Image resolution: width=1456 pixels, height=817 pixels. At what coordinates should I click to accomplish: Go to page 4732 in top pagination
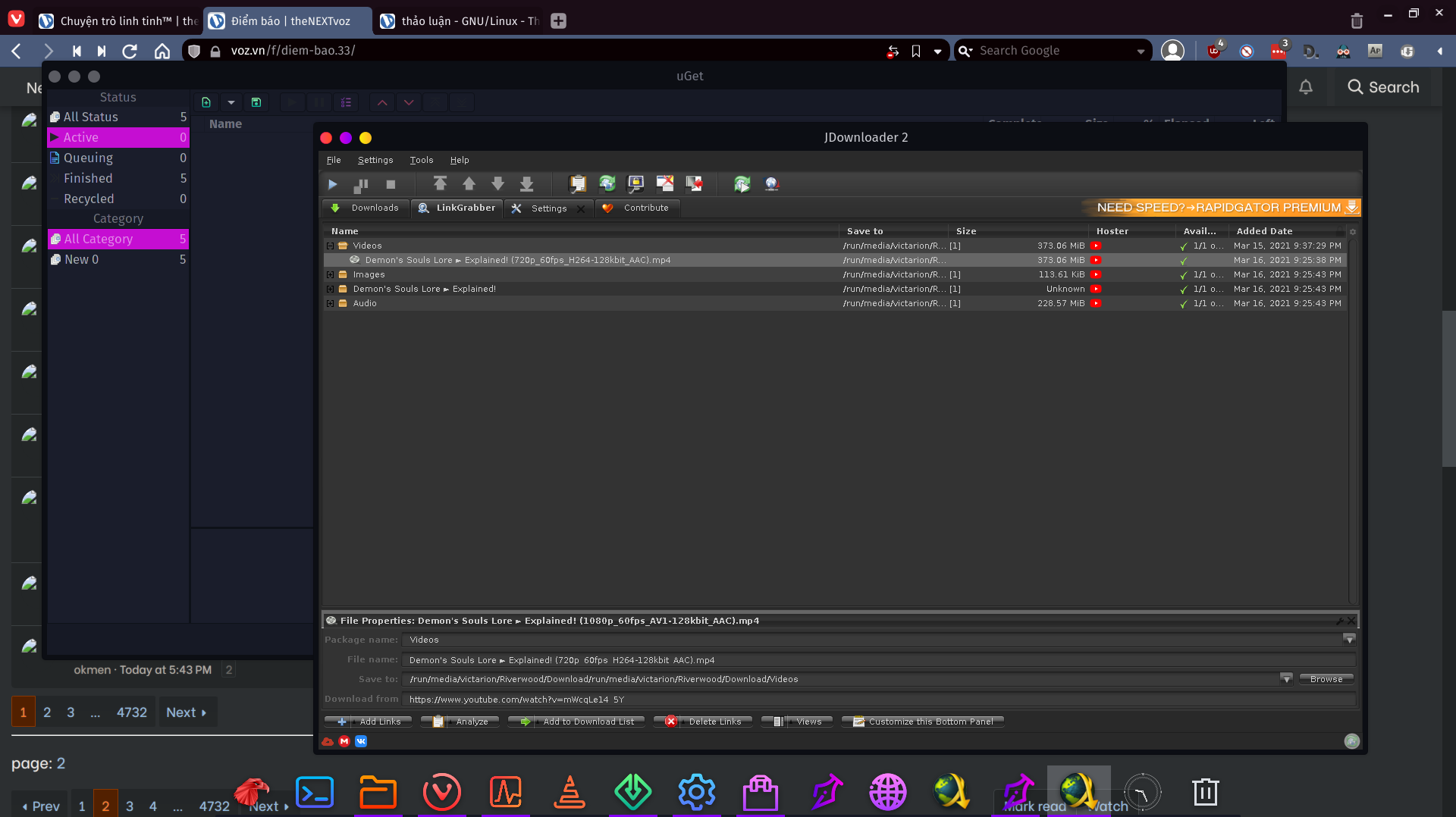[132, 712]
